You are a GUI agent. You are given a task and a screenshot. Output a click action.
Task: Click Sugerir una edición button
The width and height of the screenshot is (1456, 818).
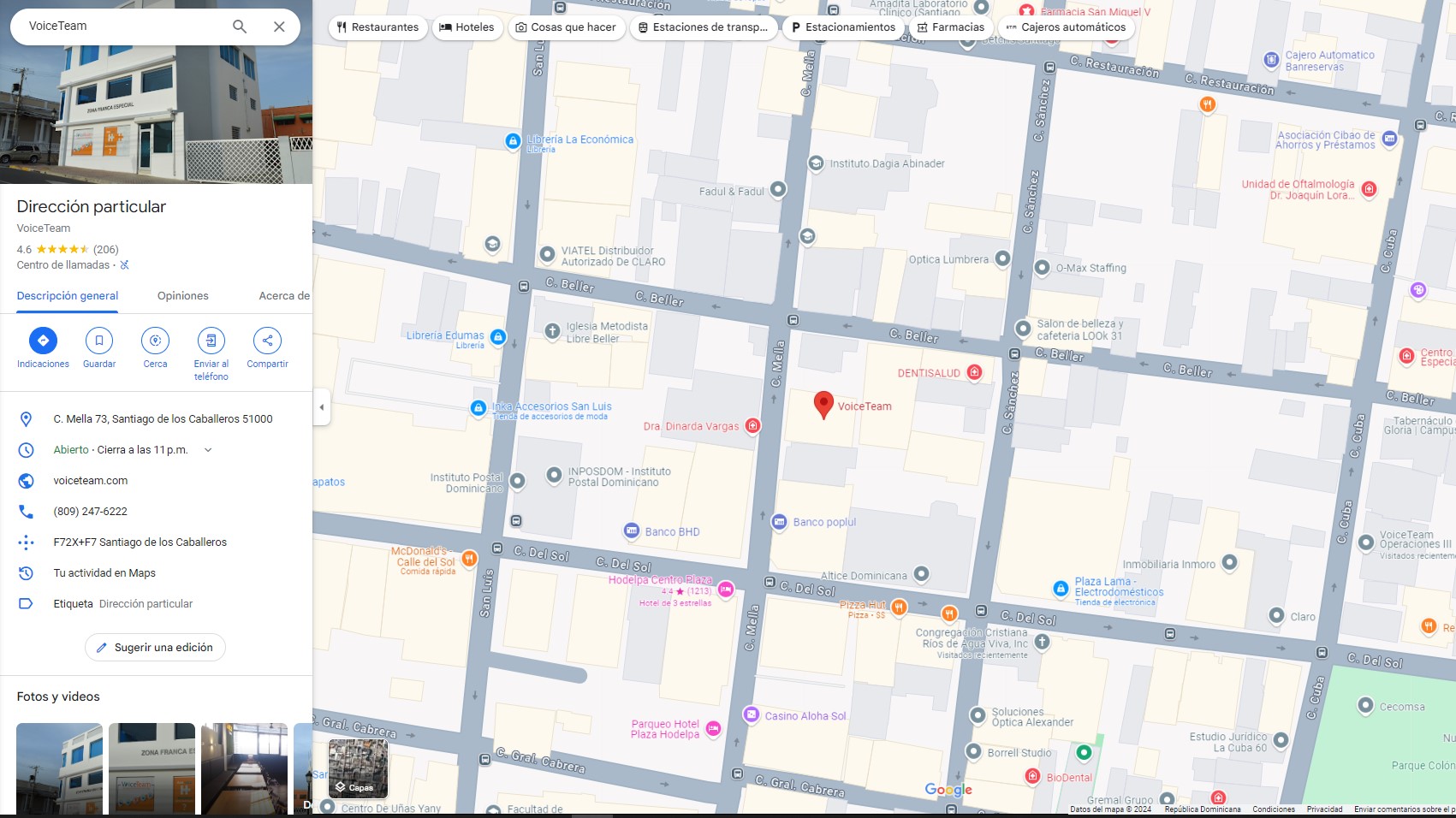tap(155, 648)
